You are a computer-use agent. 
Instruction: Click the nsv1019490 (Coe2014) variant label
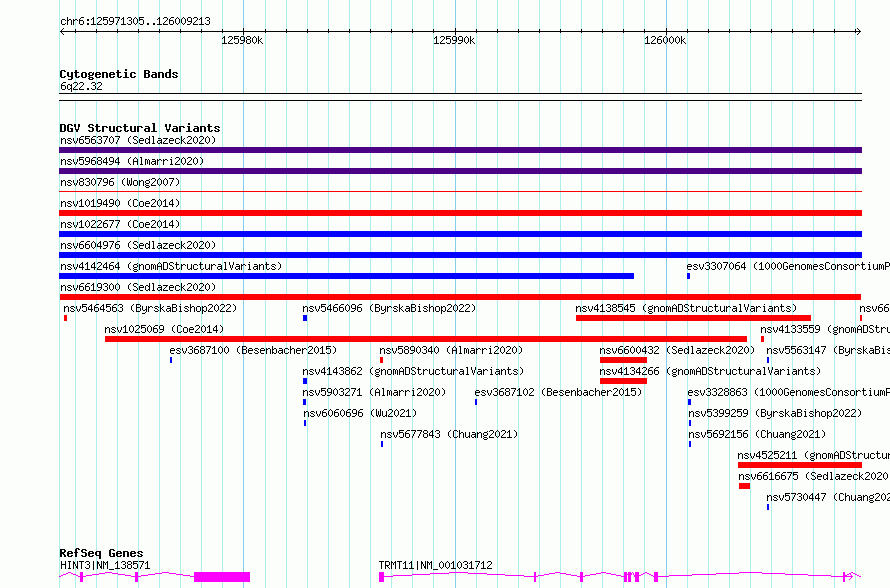(x=120, y=203)
